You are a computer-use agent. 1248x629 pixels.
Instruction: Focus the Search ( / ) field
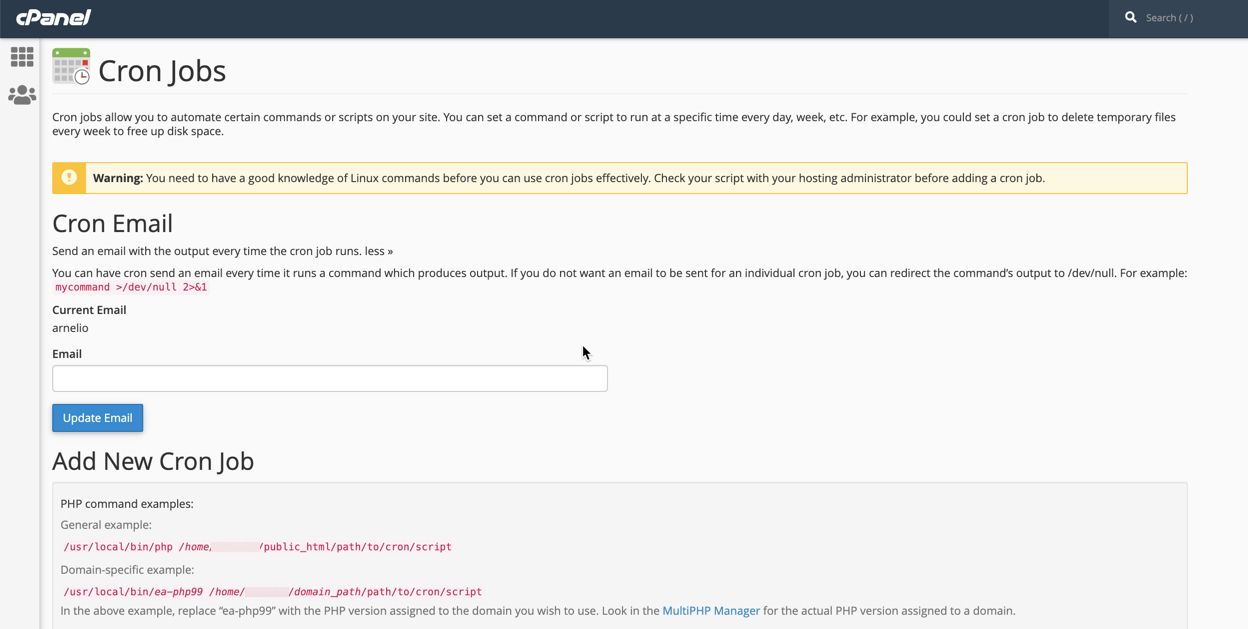pyautogui.click(x=1190, y=18)
